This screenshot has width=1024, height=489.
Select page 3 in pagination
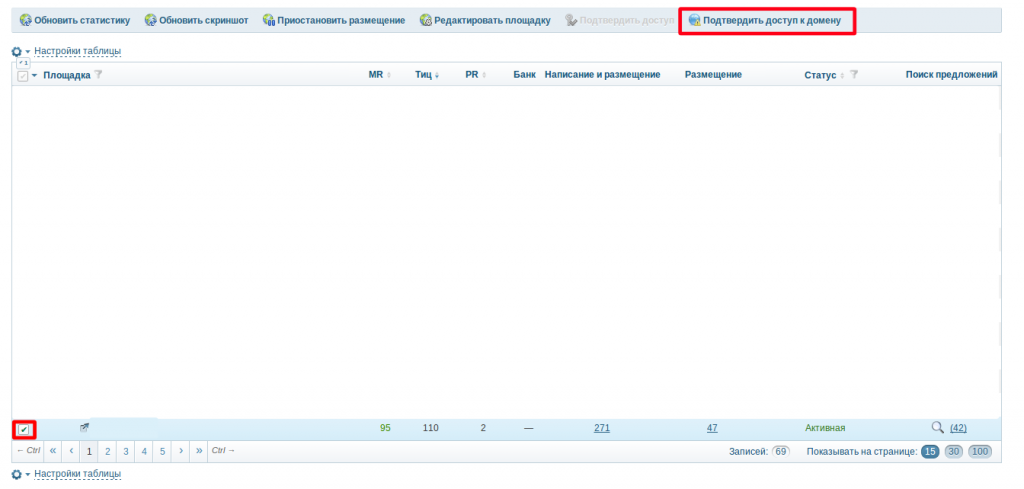[126, 451]
